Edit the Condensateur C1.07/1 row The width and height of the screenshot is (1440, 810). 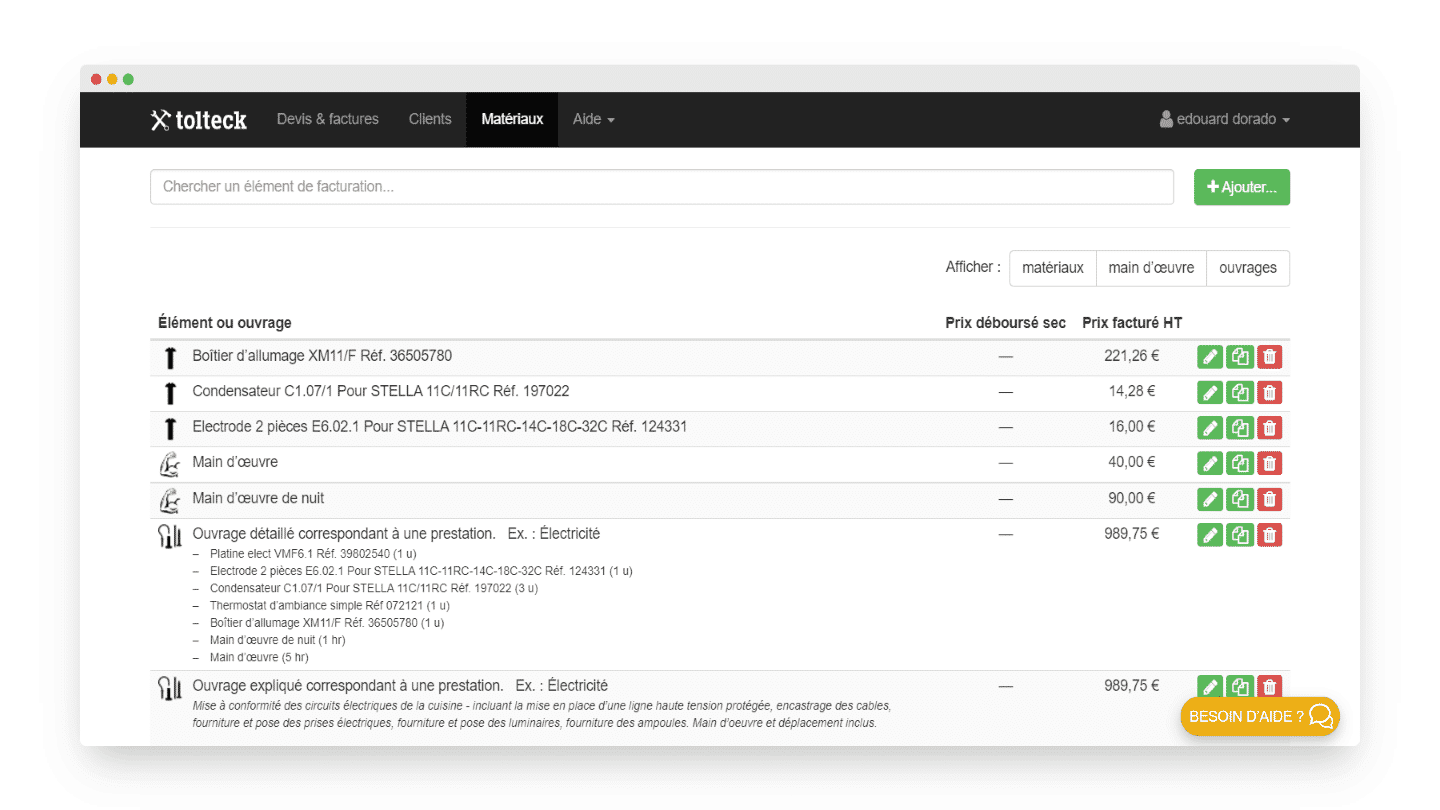click(x=1210, y=392)
